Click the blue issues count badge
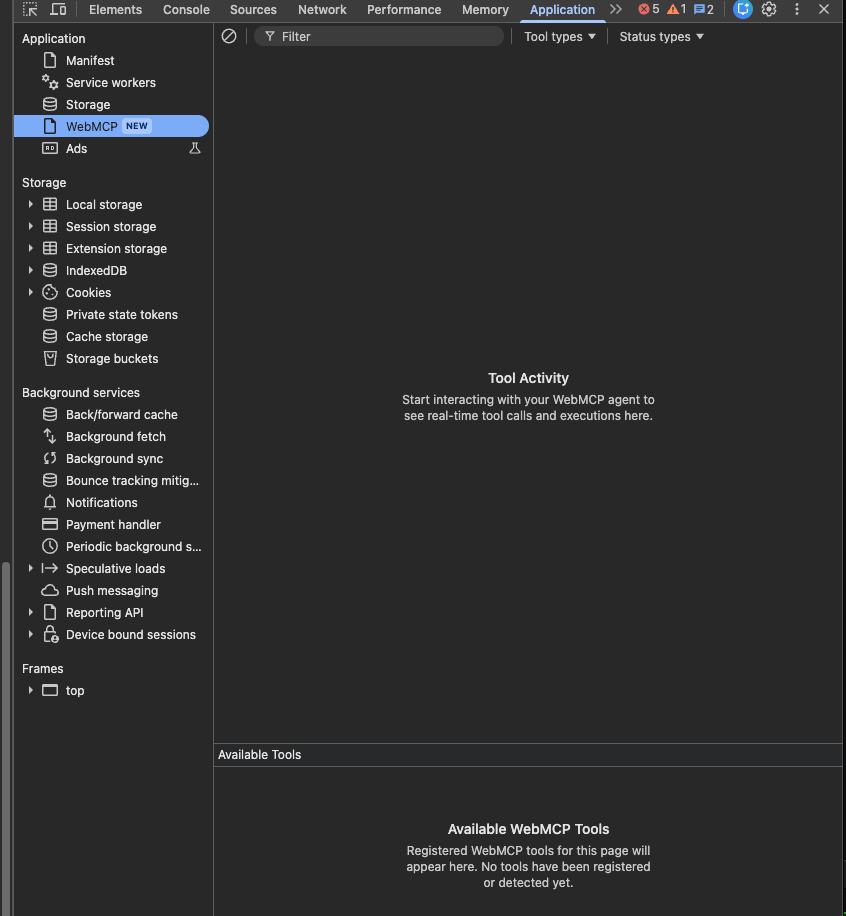This screenshot has height=916, width=846. [703, 9]
